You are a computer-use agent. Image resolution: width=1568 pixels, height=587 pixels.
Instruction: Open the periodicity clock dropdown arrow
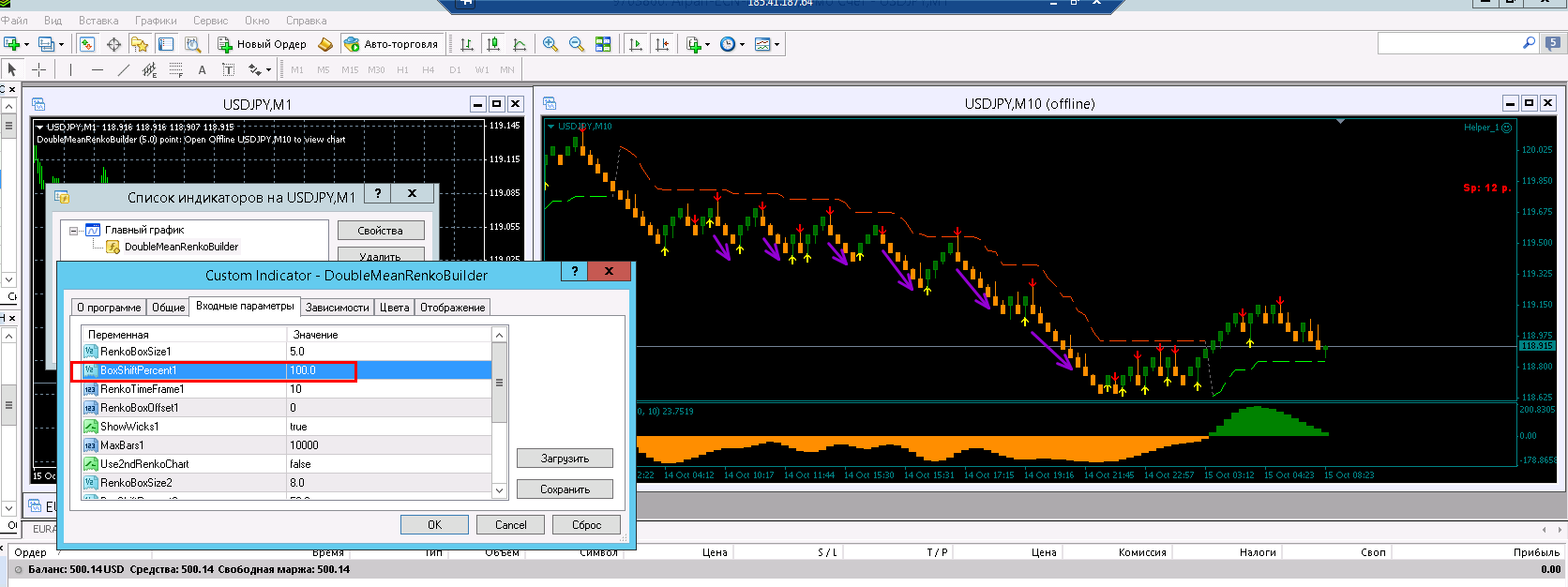[x=742, y=44]
